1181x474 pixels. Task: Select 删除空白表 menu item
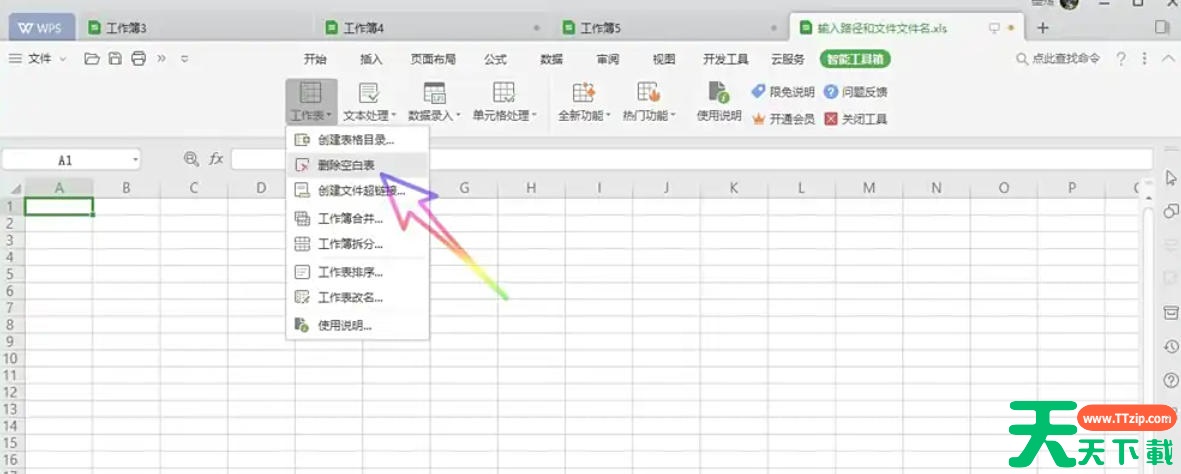357,164
